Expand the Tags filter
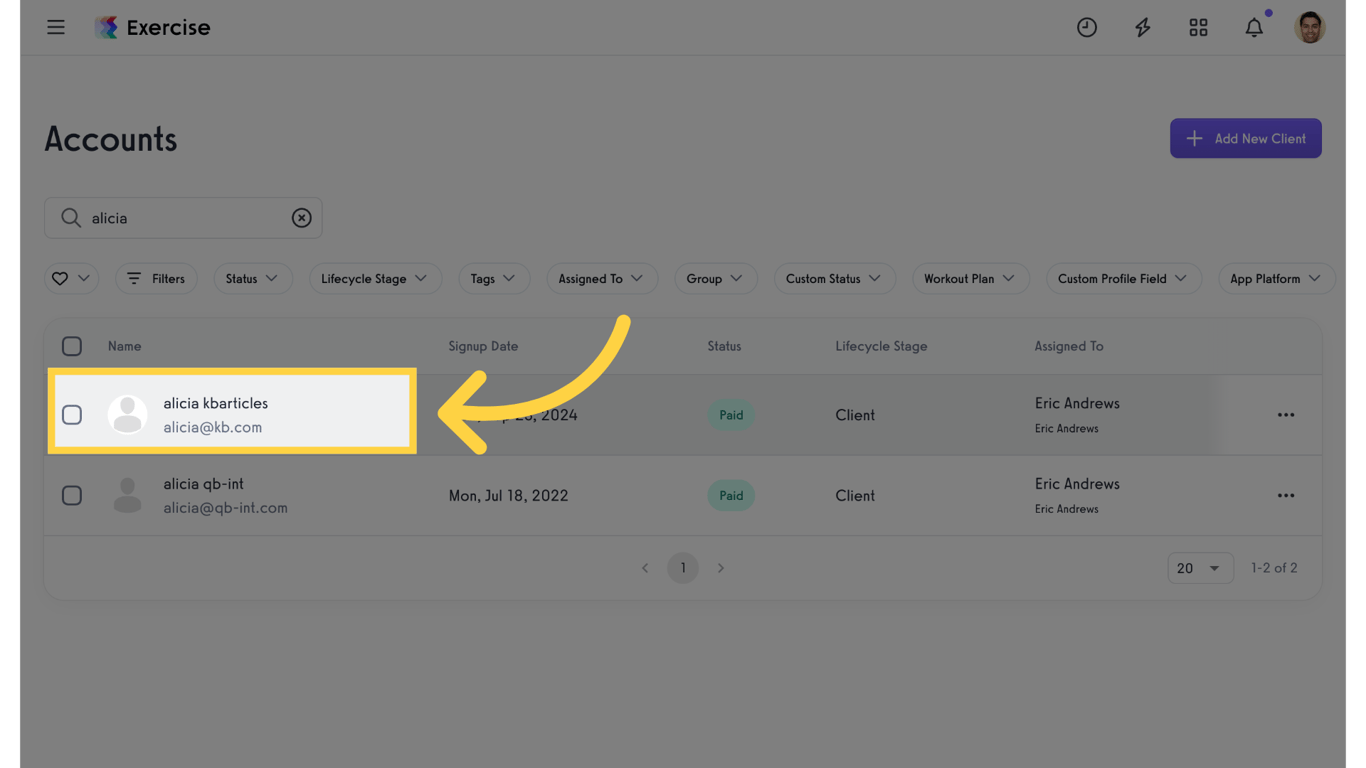Viewport: 1366px width, 768px height. [x=494, y=279]
